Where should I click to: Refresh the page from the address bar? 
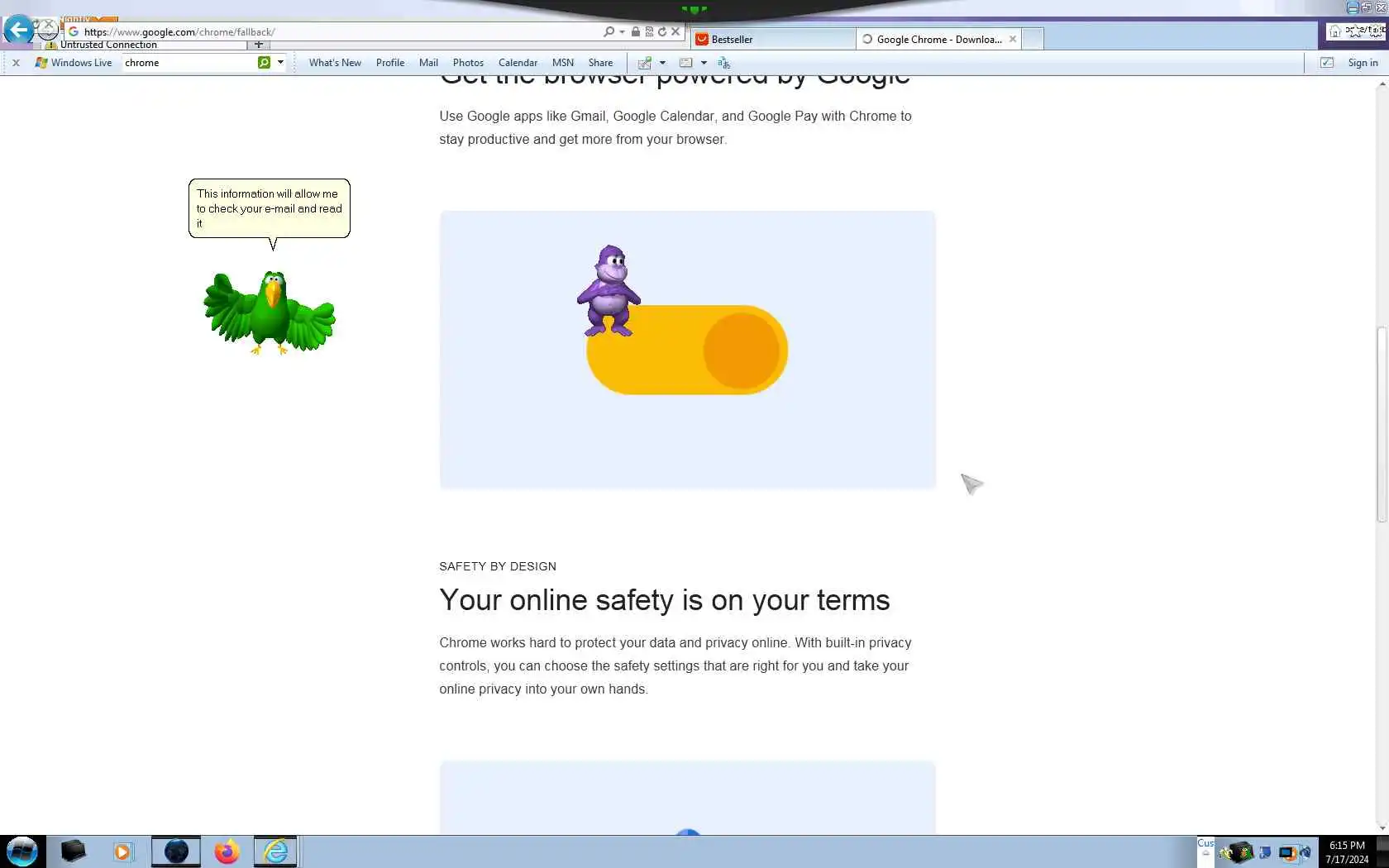pyautogui.click(x=662, y=31)
